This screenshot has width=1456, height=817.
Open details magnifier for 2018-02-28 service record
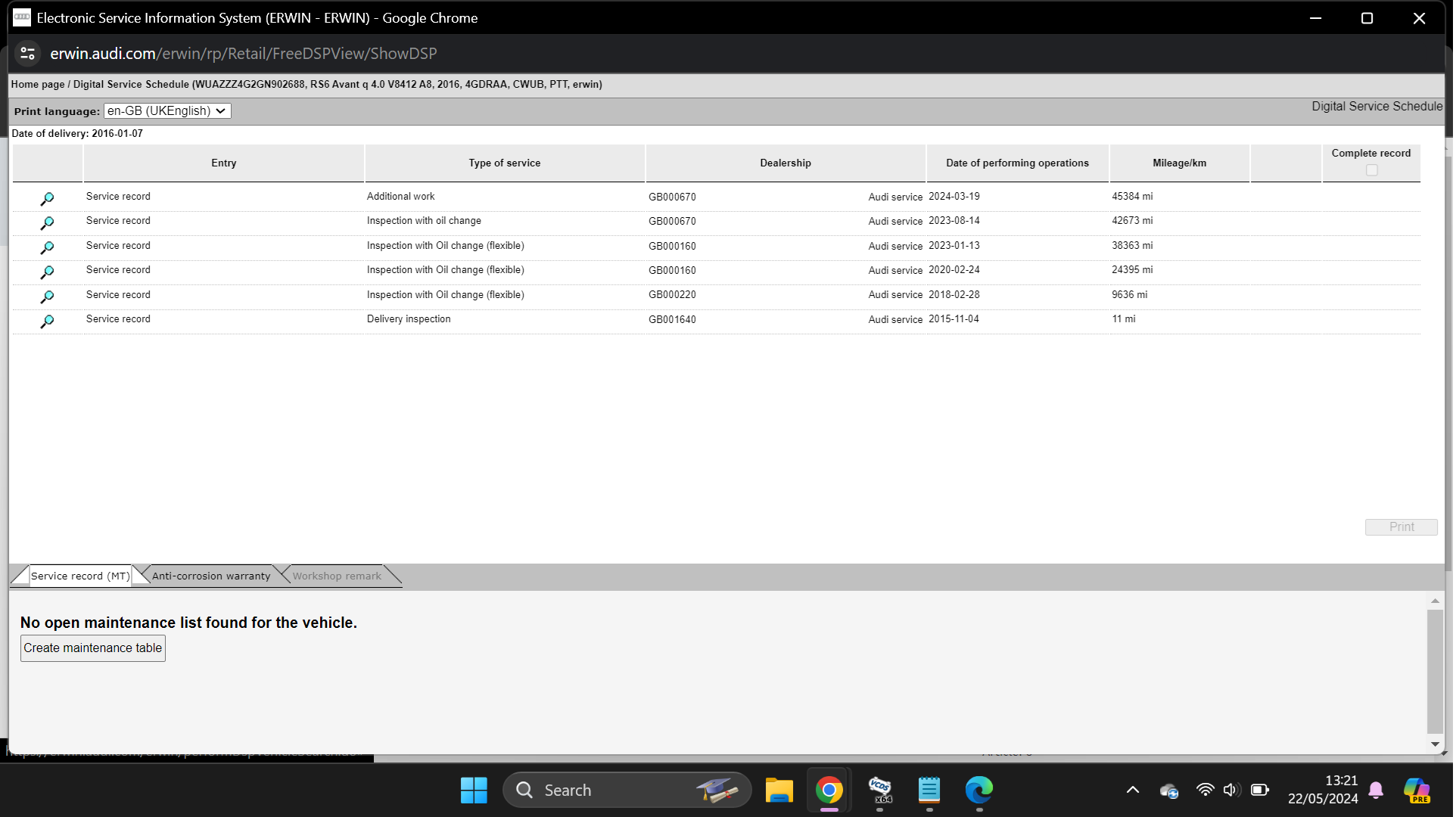(x=47, y=297)
